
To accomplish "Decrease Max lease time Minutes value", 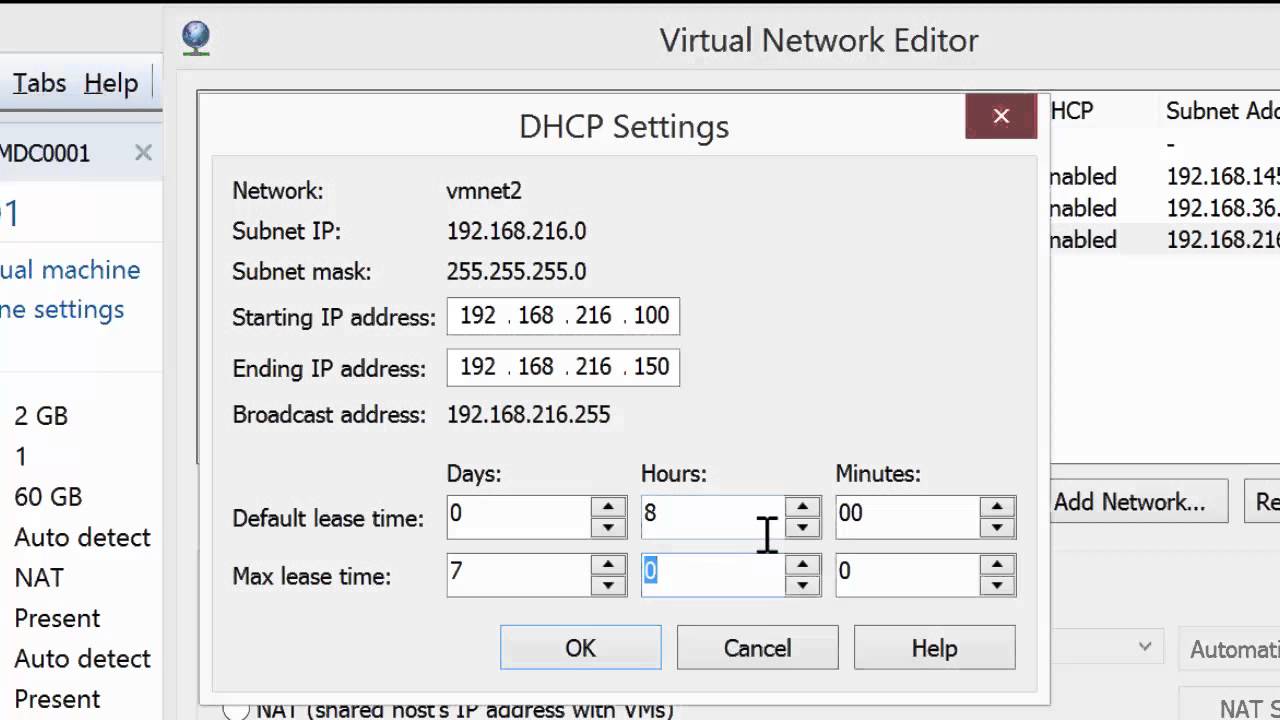I will [997, 586].
